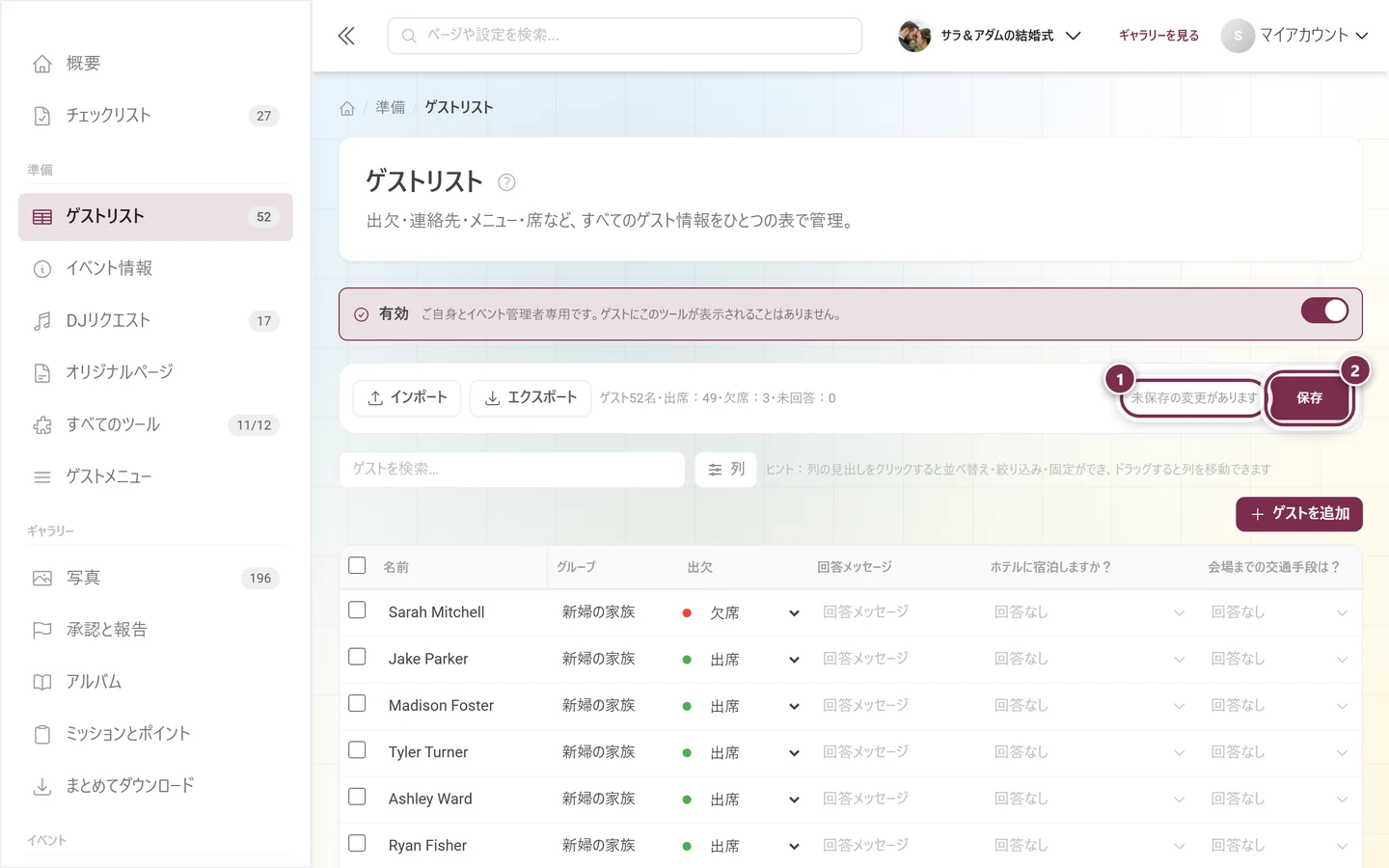The image size is (1389, 868).
Task: Click the インポート button
Action: 407,397
